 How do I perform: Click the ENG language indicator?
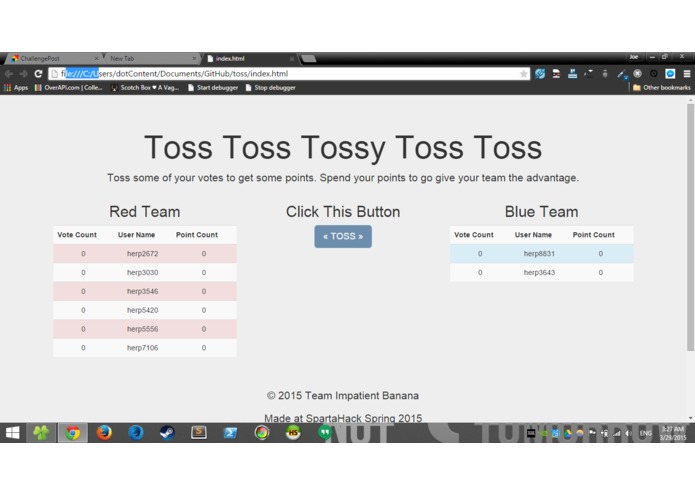[645, 433]
